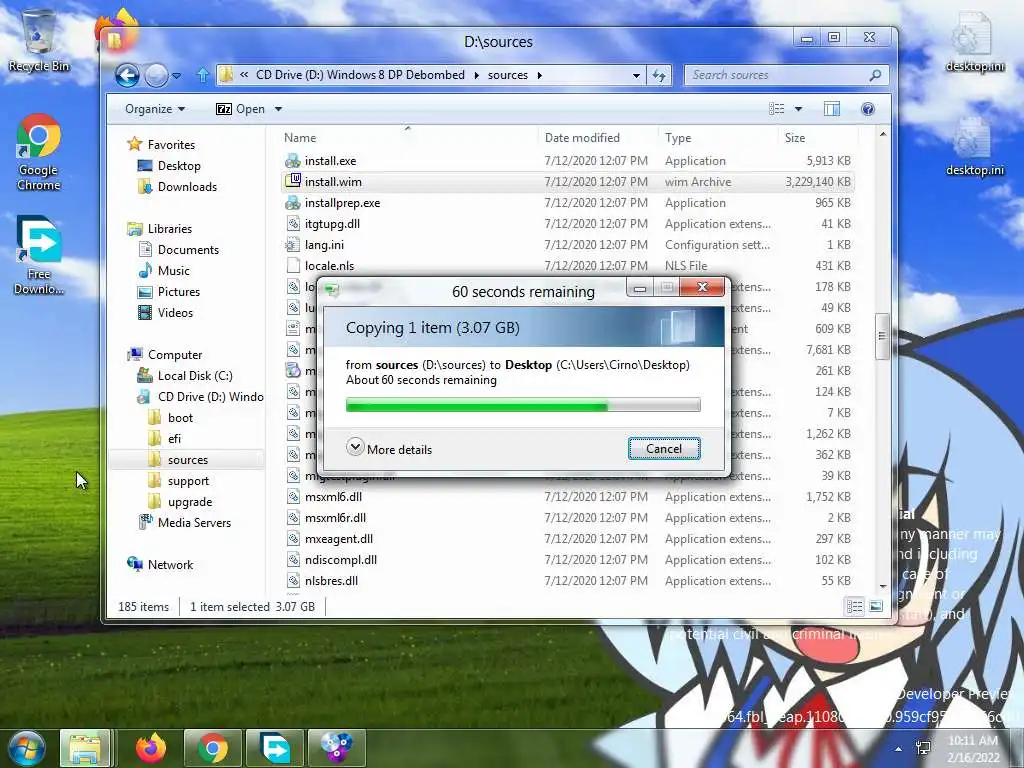Open the Windows Start orb

coord(25,748)
